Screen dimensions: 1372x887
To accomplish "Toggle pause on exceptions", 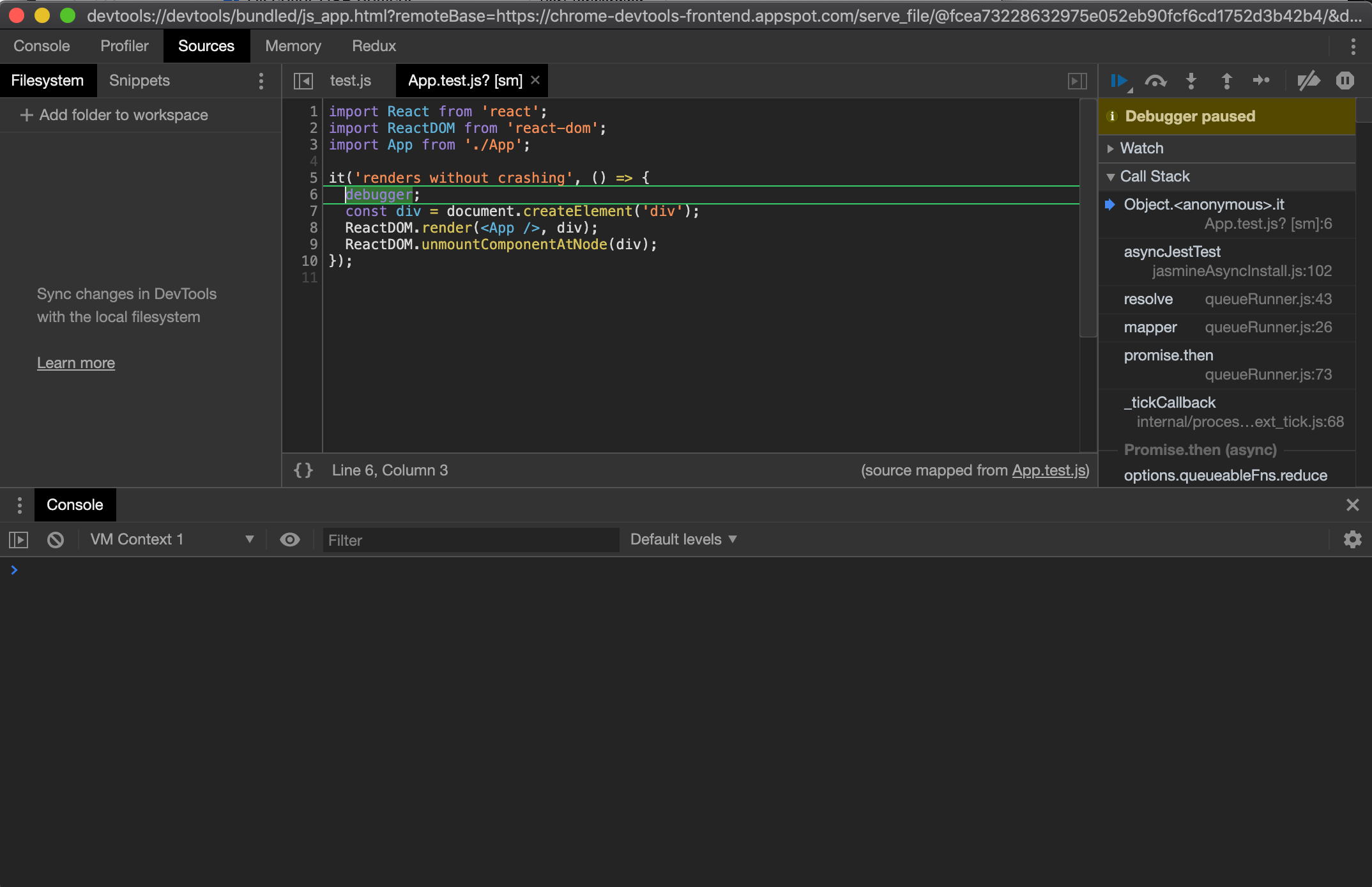I will pyautogui.click(x=1345, y=81).
